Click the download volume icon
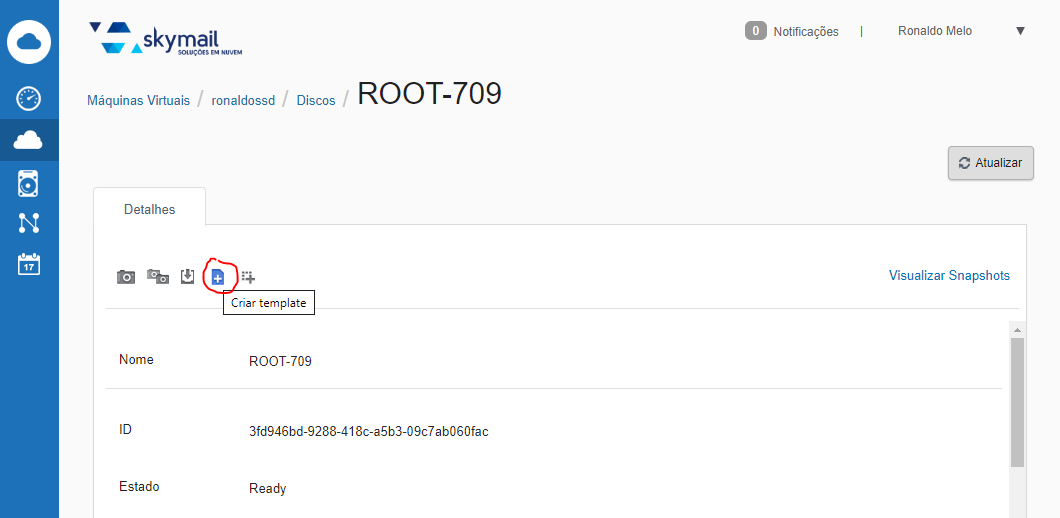The image size is (1060, 518). [x=187, y=277]
